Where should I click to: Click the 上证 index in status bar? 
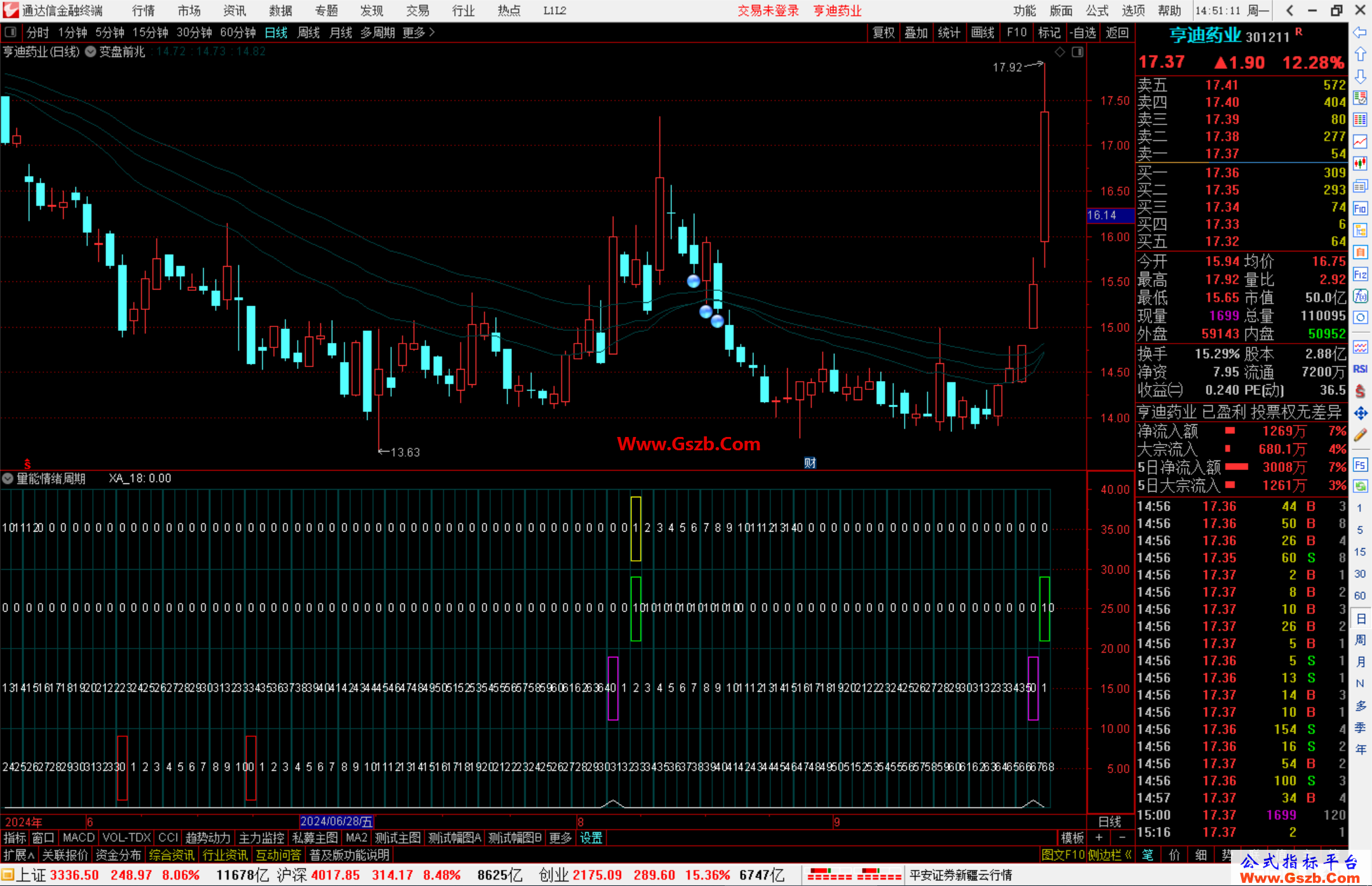[30, 875]
